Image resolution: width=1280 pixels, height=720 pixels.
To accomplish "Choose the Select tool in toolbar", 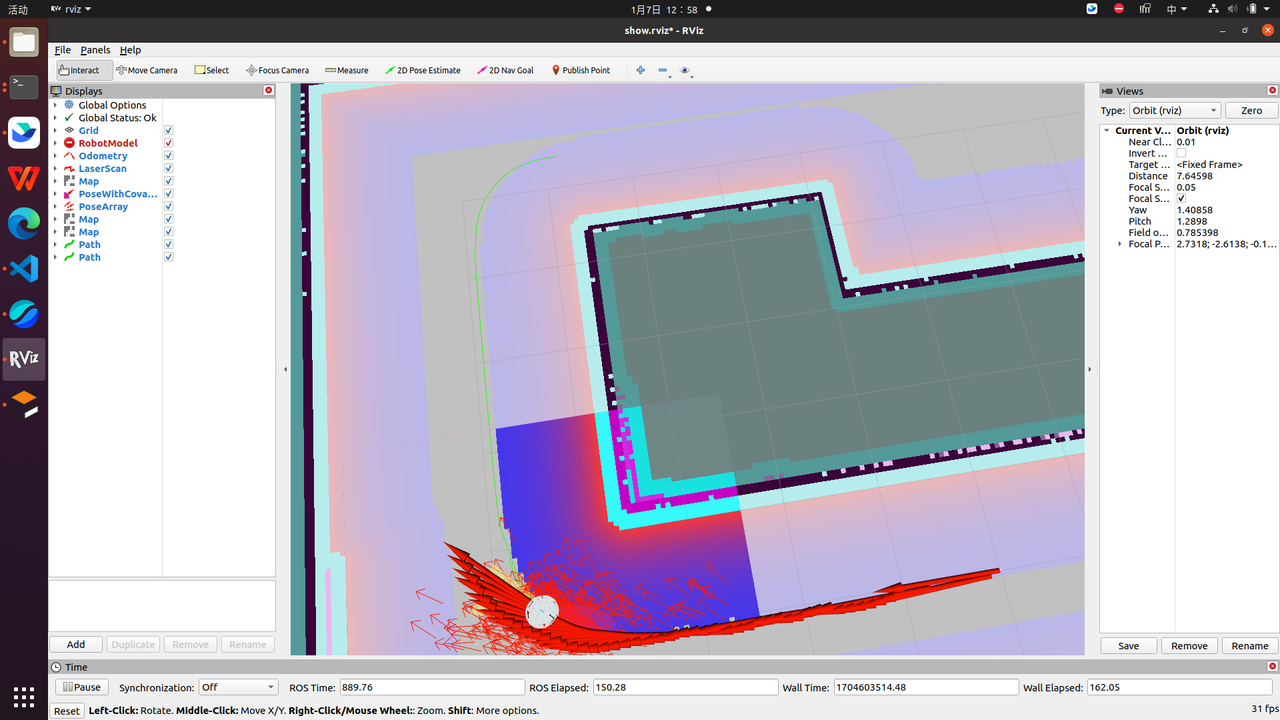I will 212,70.
